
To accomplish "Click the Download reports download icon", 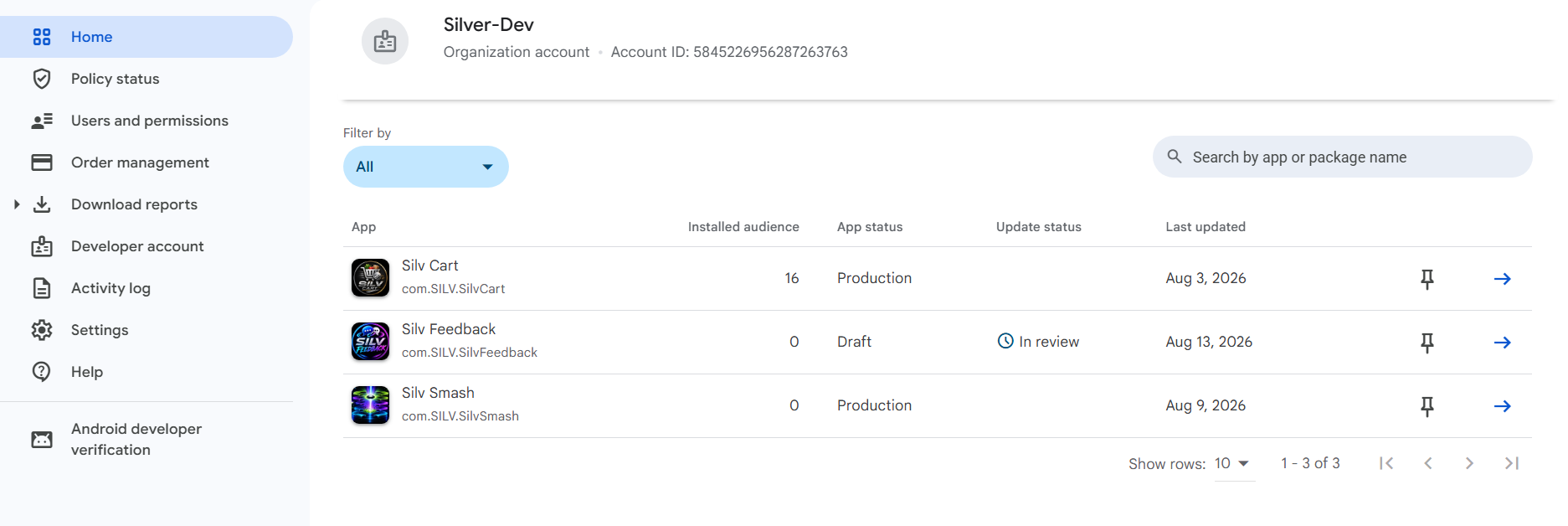I will [42, 204].
